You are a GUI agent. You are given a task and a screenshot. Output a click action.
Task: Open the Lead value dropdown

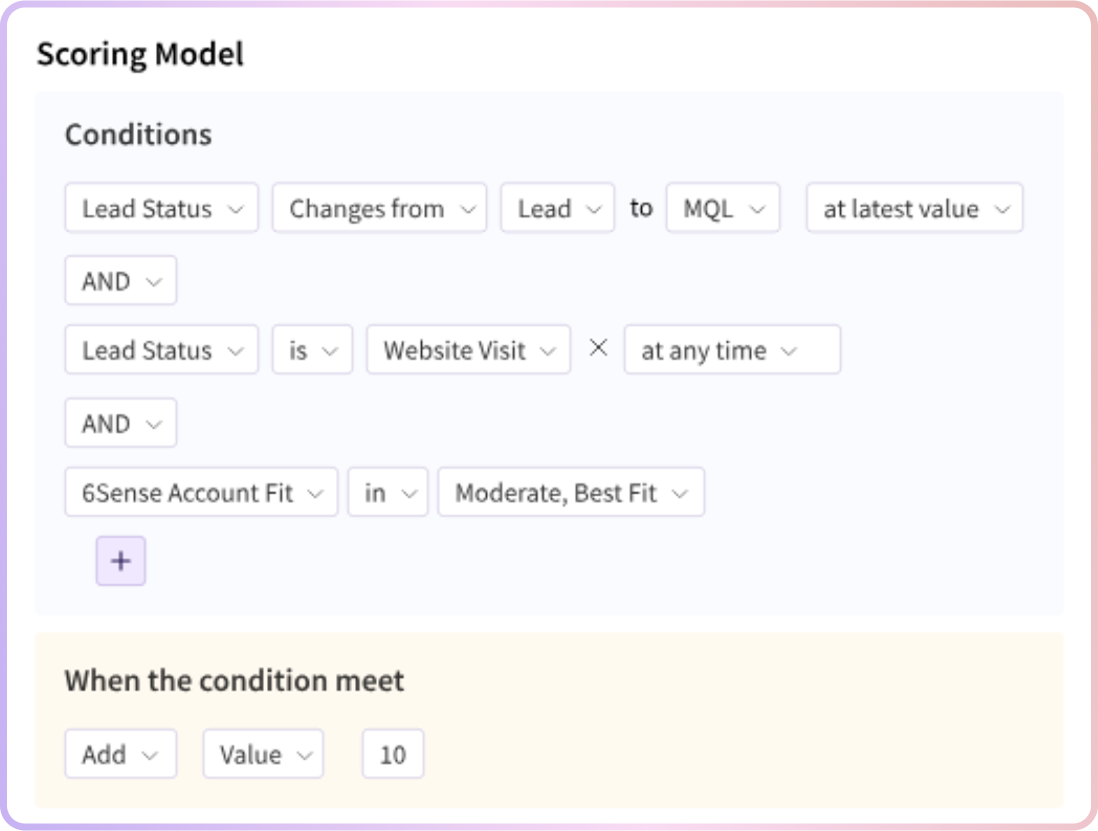[557, 208]
